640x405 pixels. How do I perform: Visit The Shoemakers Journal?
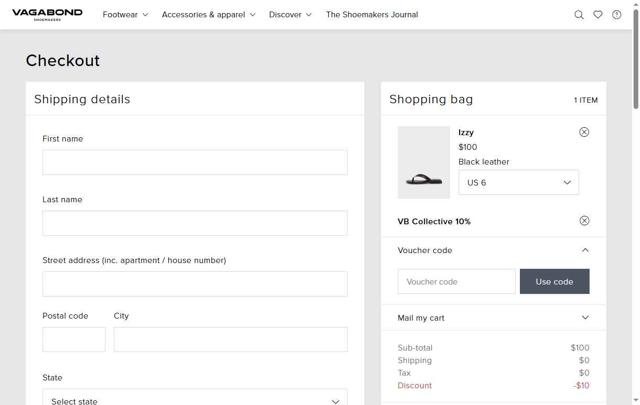pyautogui.click(x=372, y=15)
